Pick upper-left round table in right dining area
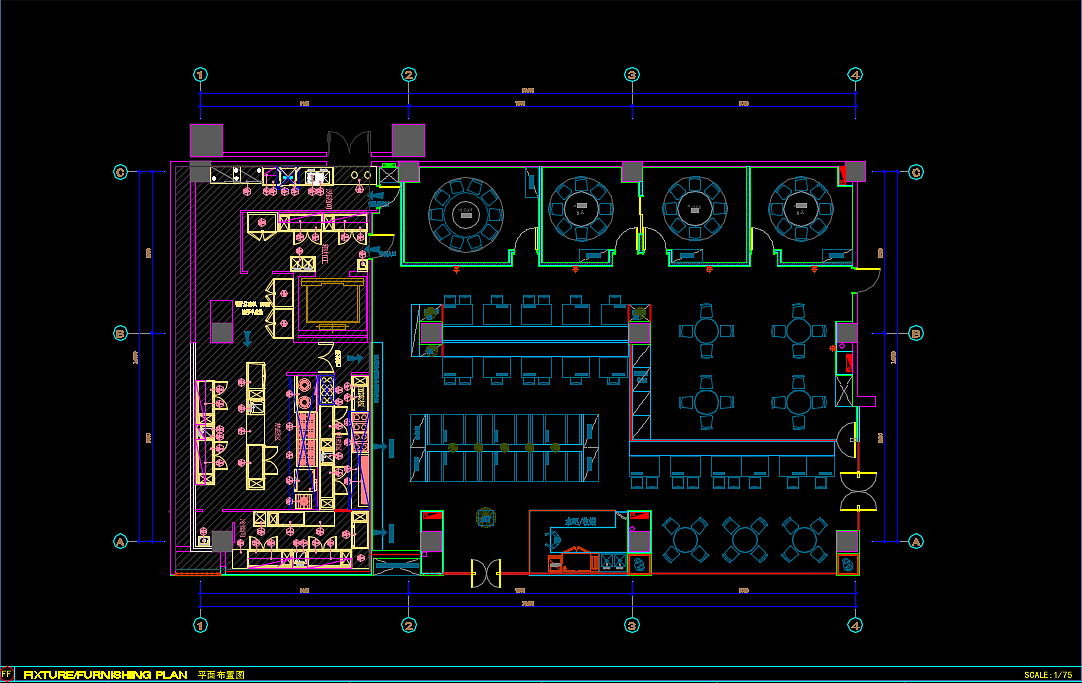 pyautogui.click(x=707, y=330)
